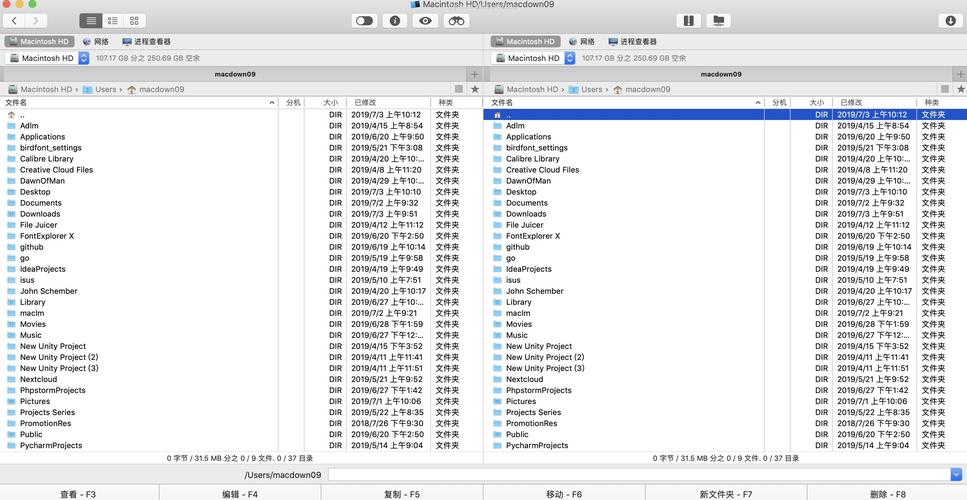This screenshot has width=967, height=500.
Task: Add new tab in left panel
Action: coord(474,74)
